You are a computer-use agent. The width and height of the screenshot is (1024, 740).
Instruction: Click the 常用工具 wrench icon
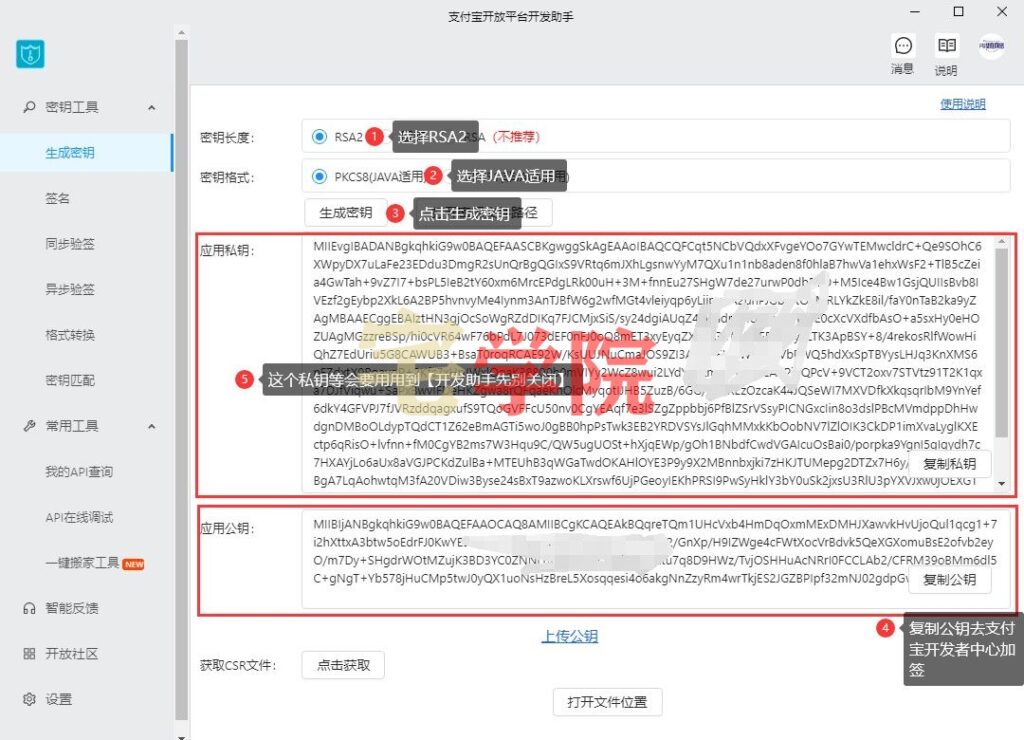29,426
